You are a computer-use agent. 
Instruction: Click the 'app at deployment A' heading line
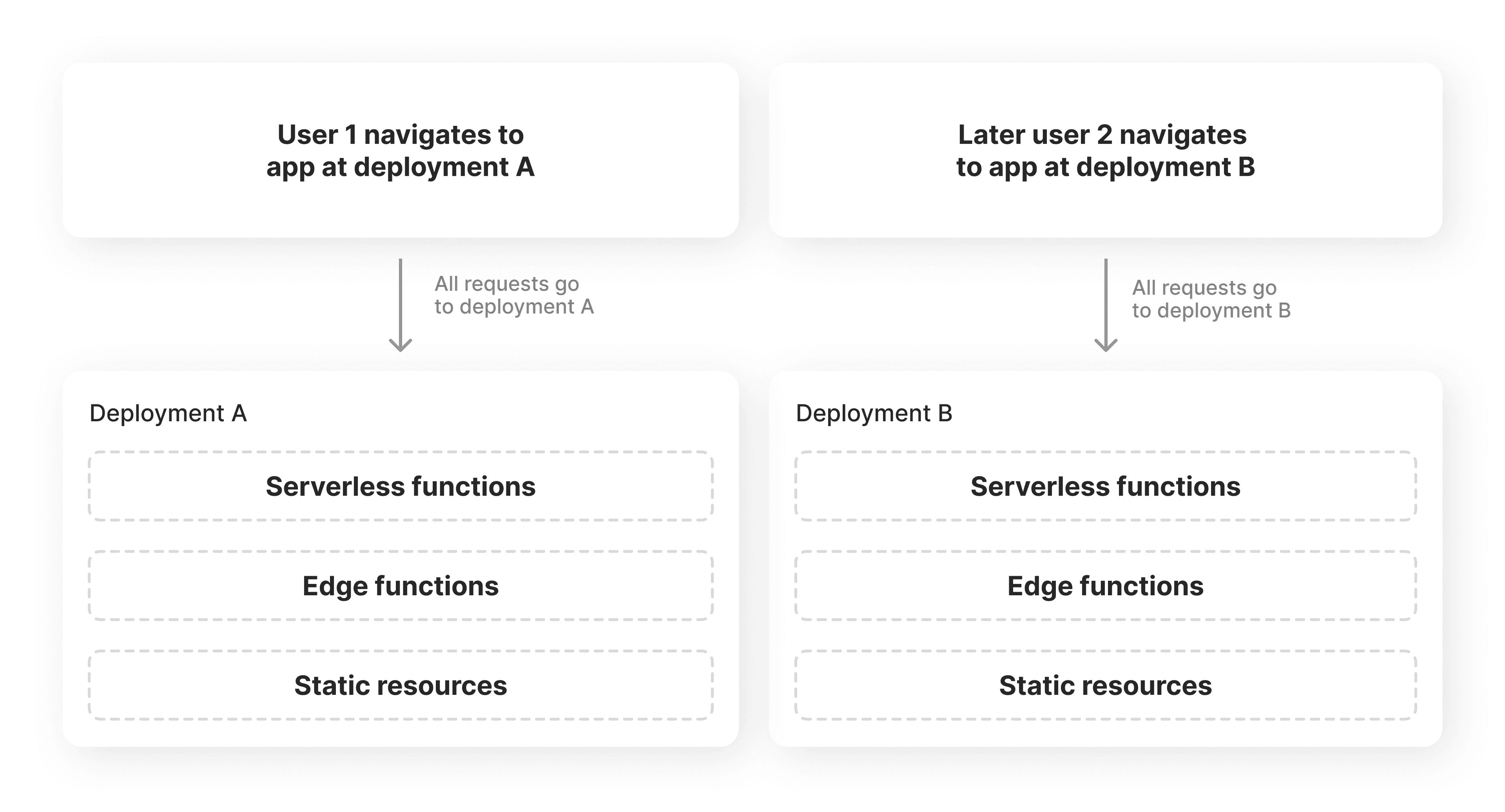pyautogui.click(x=401, y=167)
